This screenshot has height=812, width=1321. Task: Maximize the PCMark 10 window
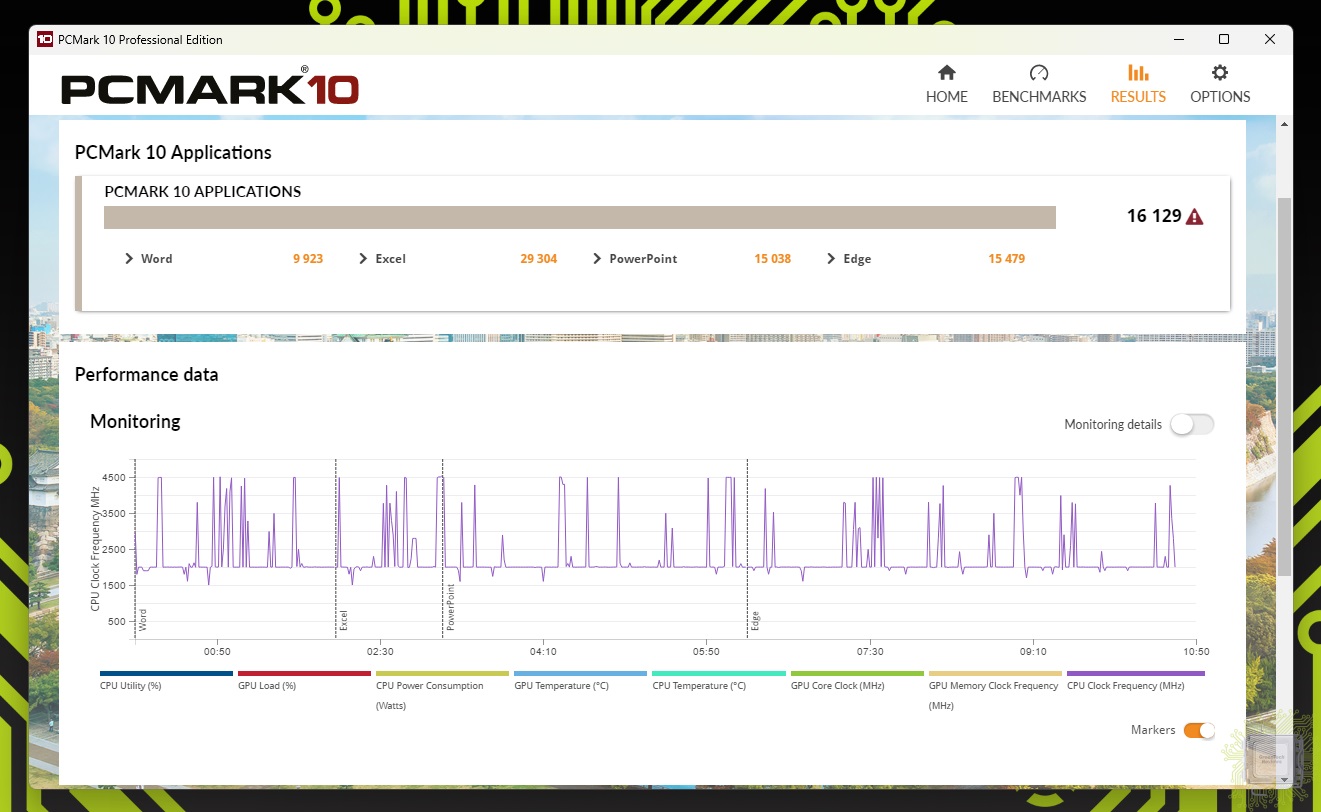tap(1224, 39)
